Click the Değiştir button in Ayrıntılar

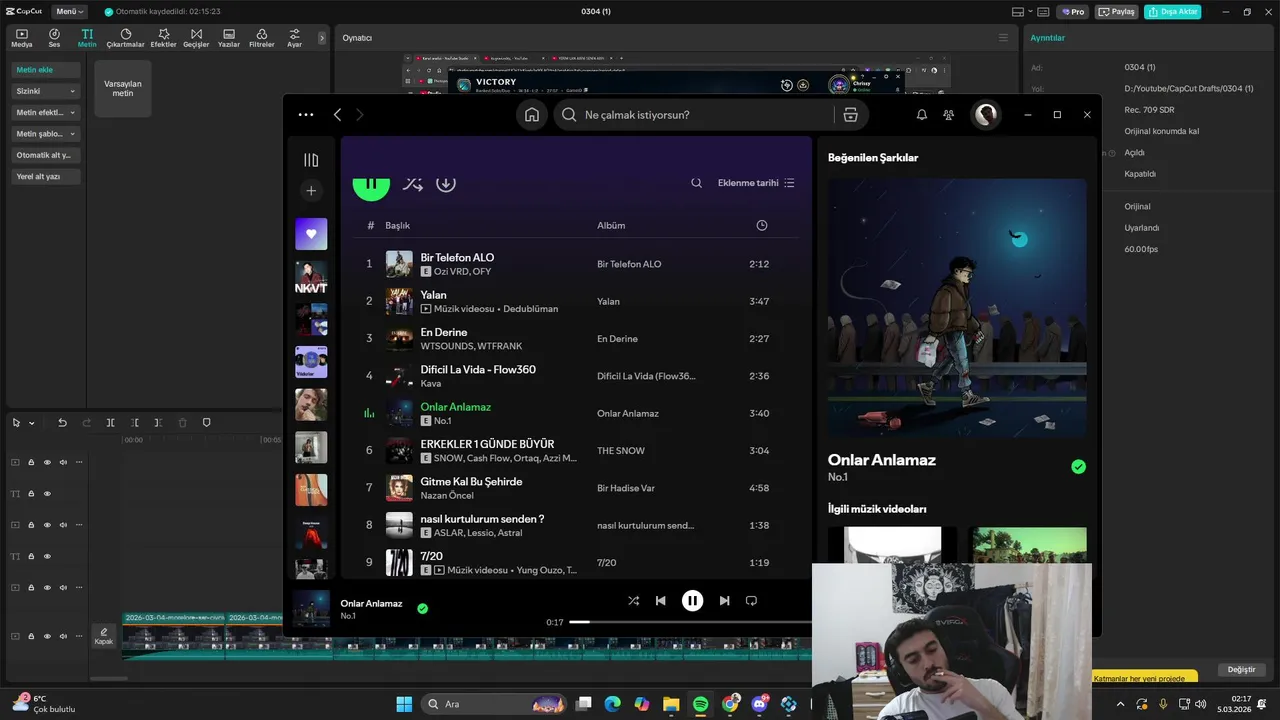coord(1241,670)
